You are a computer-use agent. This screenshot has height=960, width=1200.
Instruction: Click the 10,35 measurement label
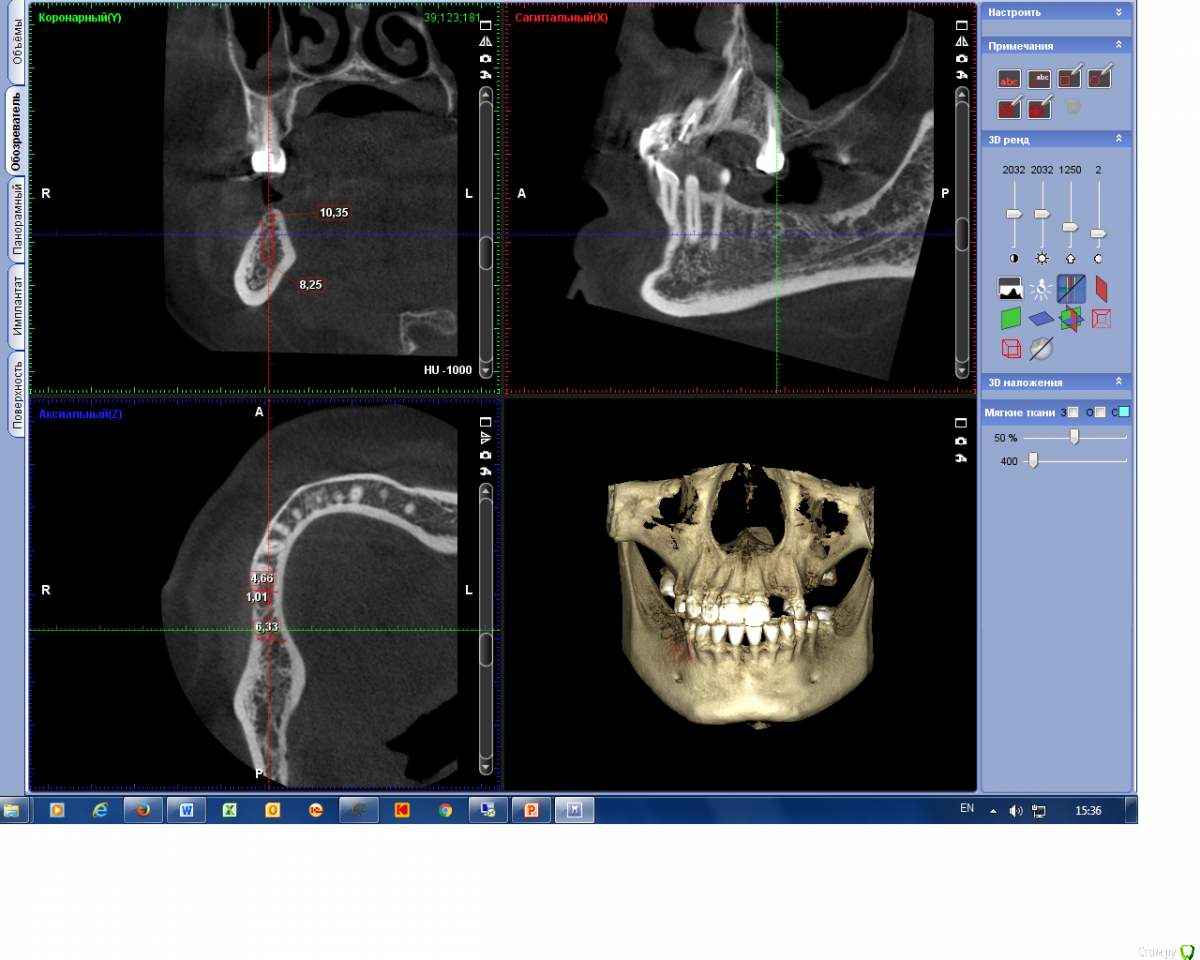tap(333, 213)
